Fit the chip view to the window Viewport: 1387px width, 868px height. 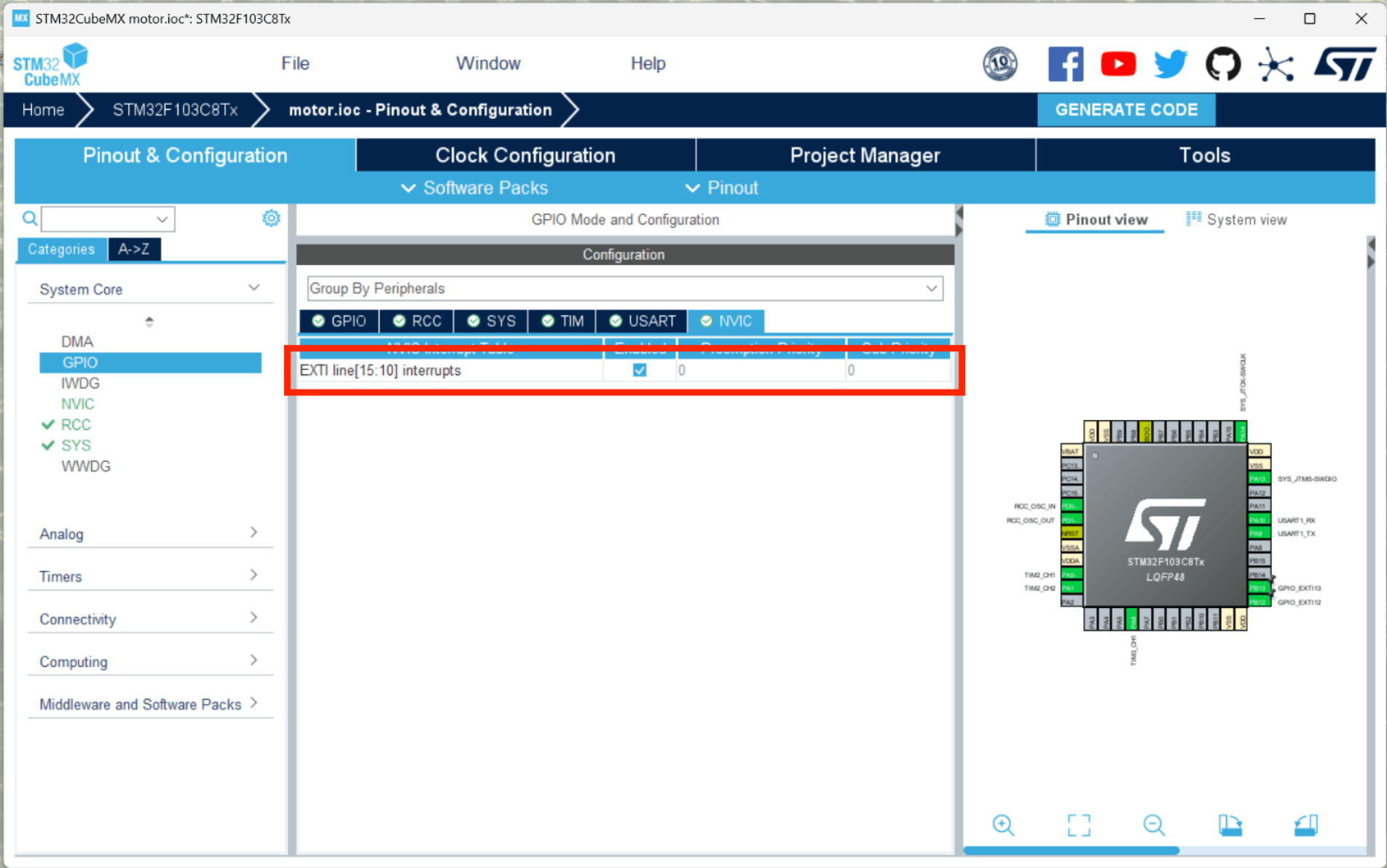(x=1079, y=825)
